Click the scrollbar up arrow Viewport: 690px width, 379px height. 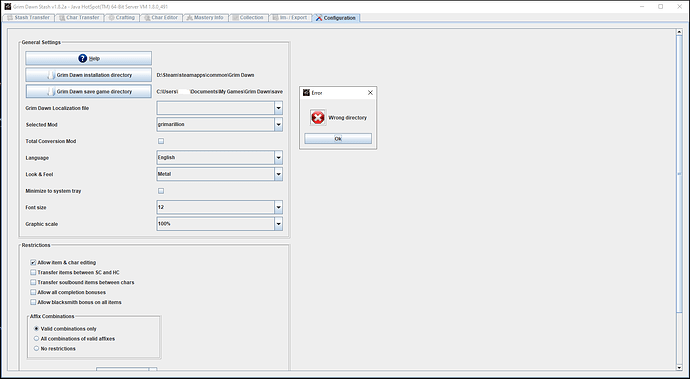[x=679, y=32]
